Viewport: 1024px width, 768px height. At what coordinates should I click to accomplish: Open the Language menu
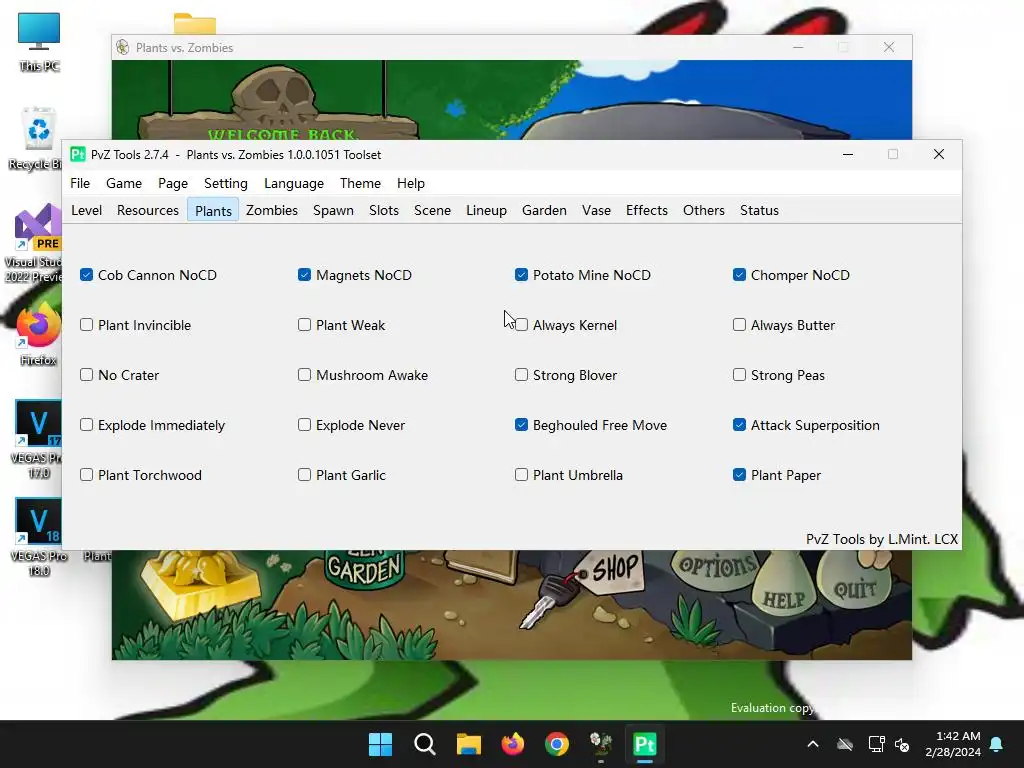coord(294,184)
